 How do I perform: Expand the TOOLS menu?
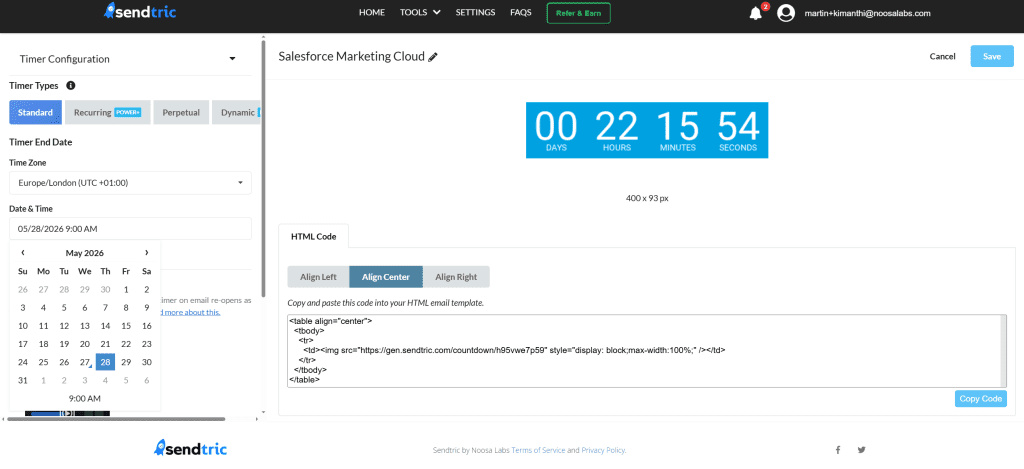coord(420,12)
